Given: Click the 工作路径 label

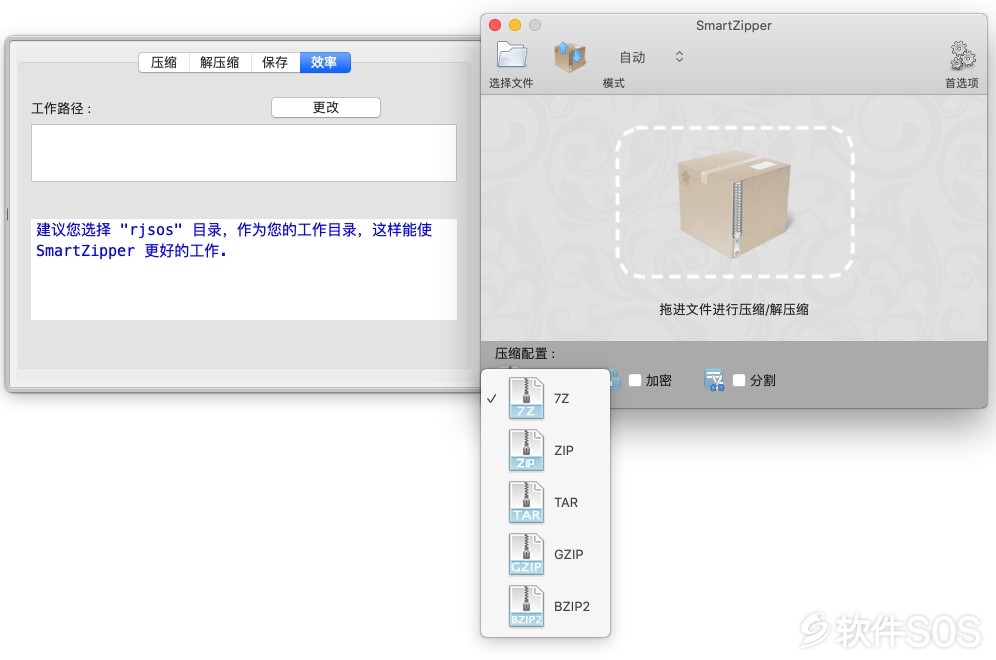Looking at the screenshot, I should tap(62, 109).
